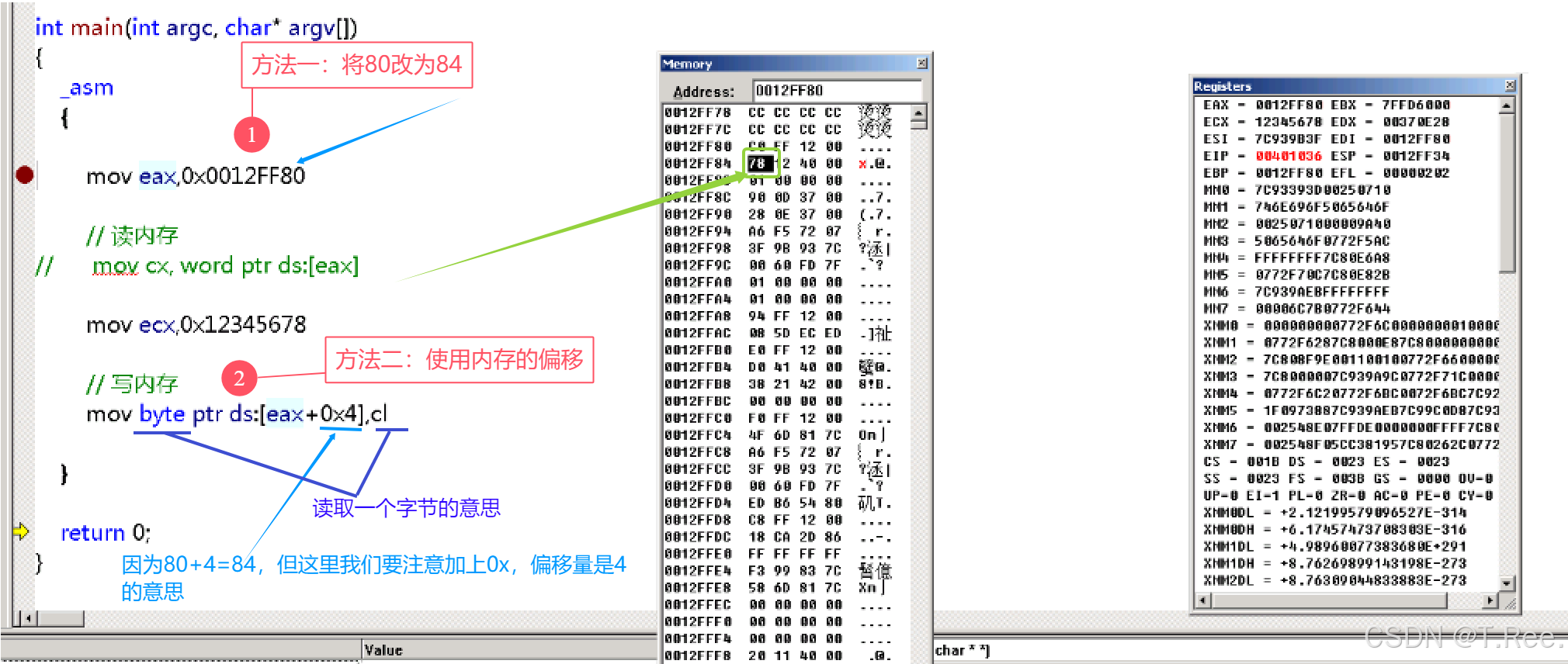Click memory row address 0012FF90
The height and width of the screenshot is (664, 1568).
tap(697, 214)
